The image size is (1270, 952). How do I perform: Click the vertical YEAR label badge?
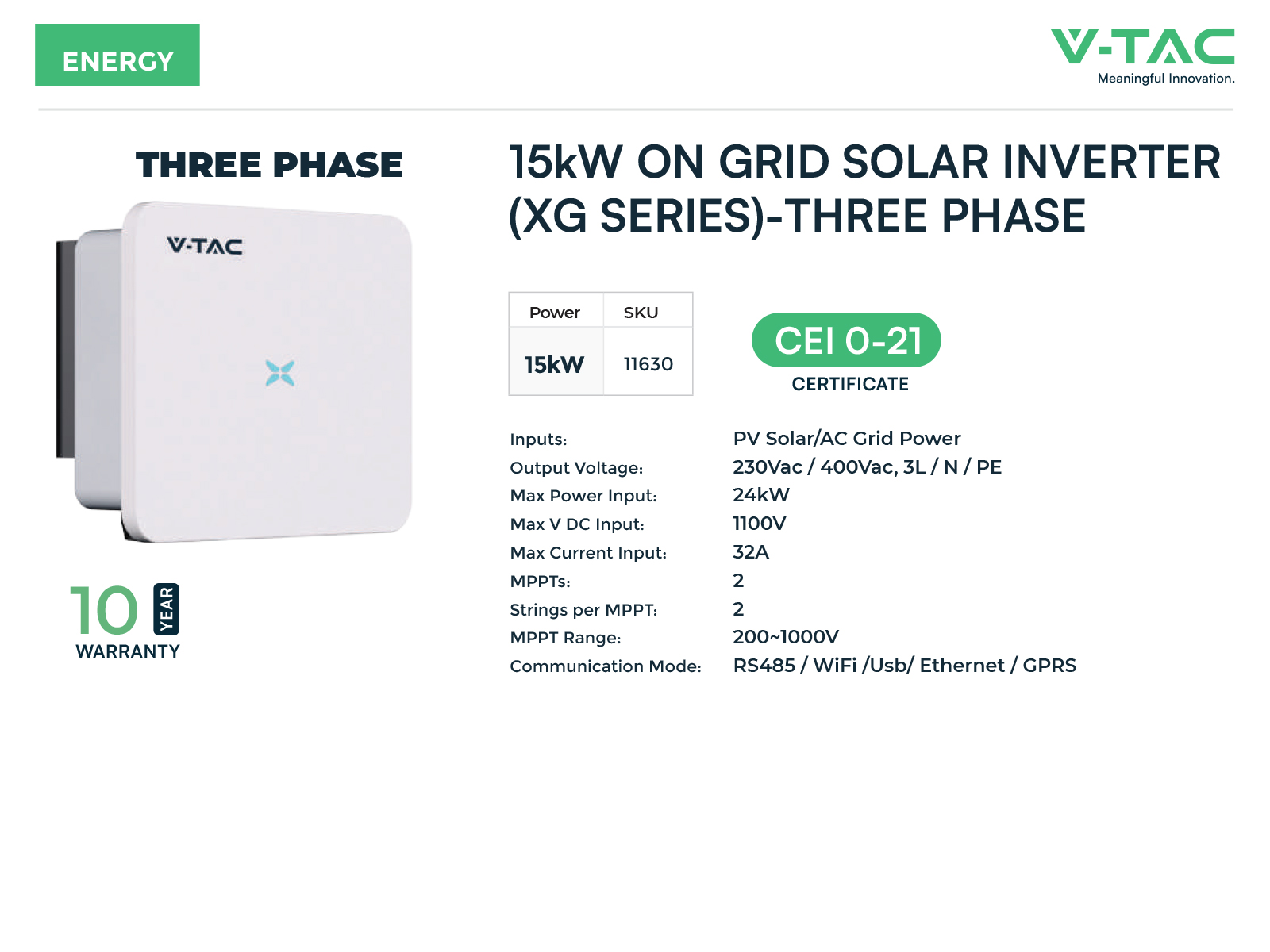click(166, 609)
